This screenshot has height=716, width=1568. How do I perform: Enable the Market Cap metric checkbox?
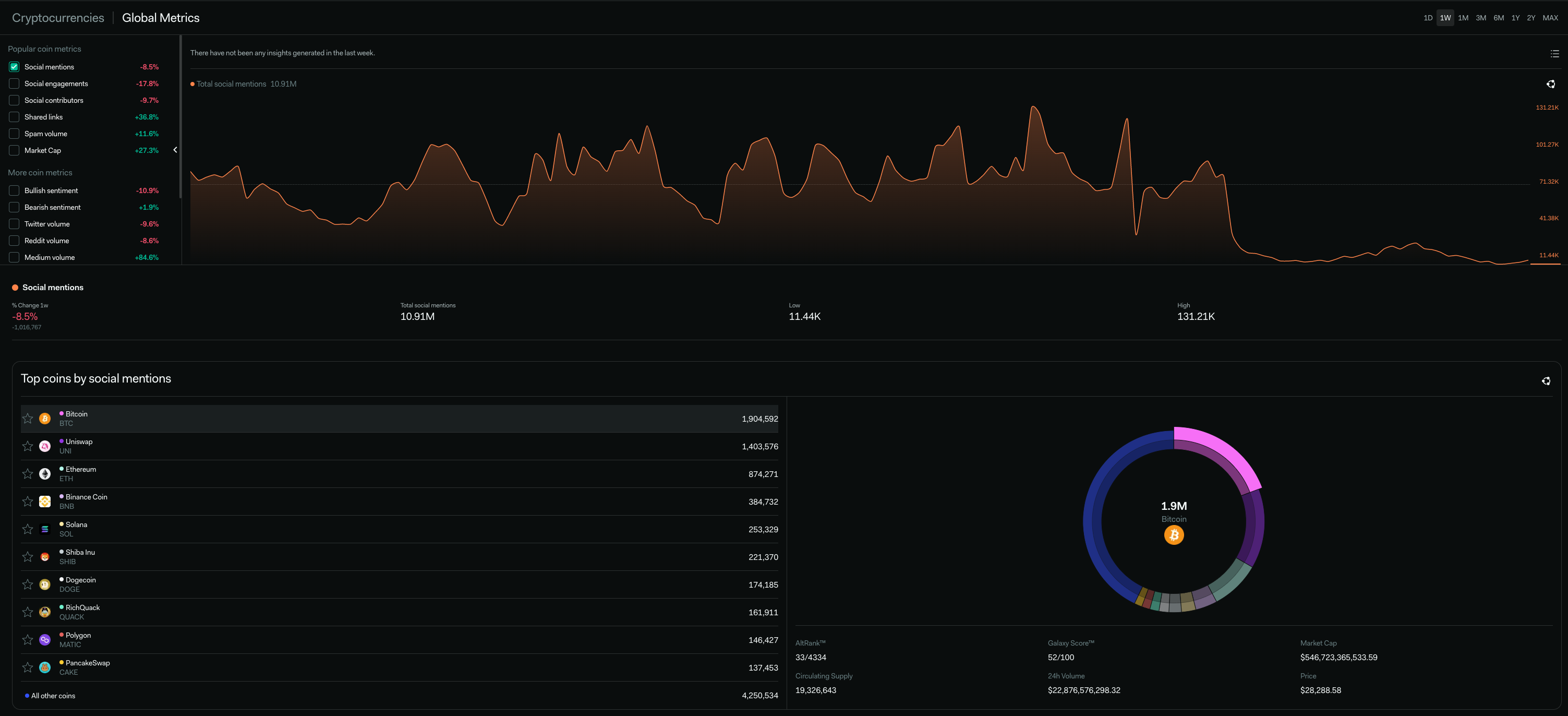(14, 150)
